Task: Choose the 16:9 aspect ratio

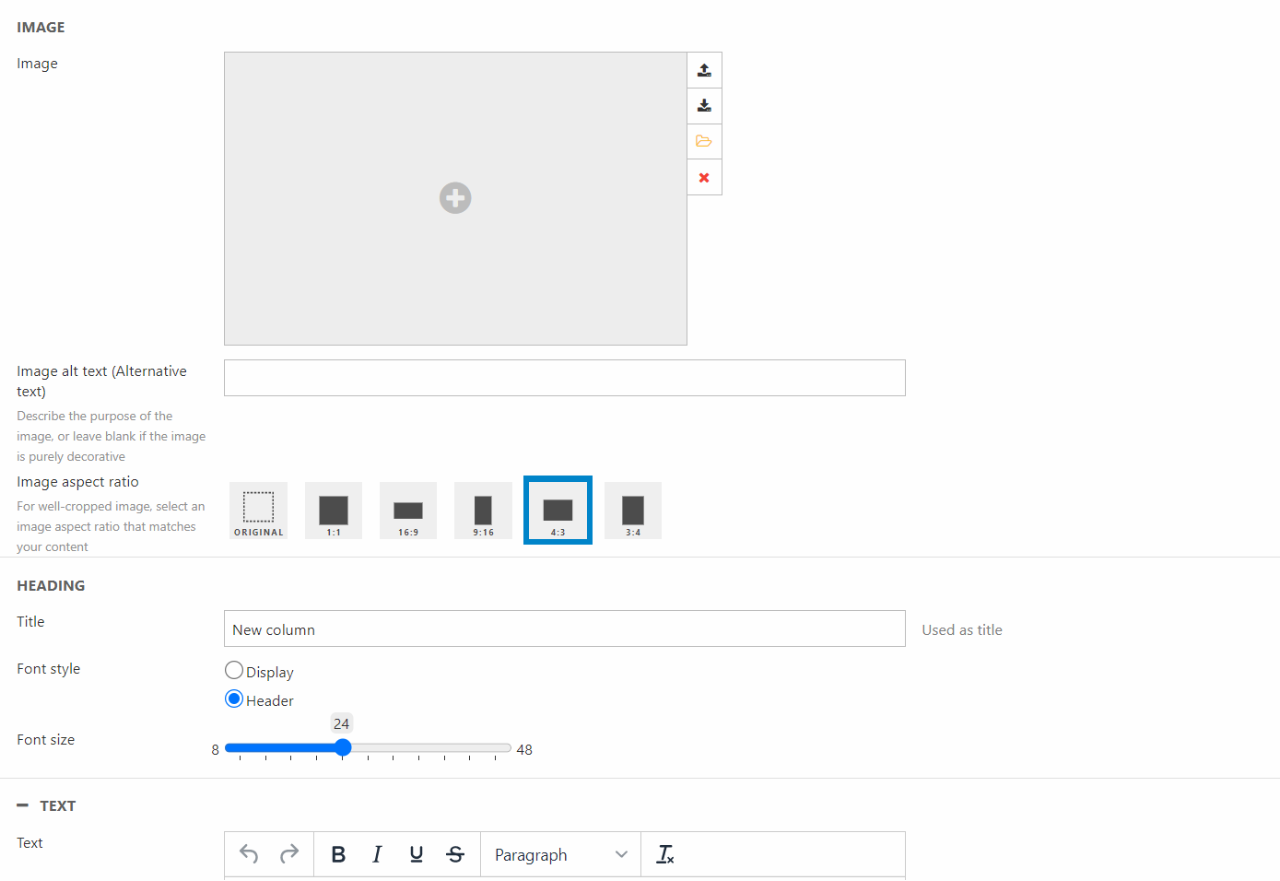Action: click(x=408, y=510)
